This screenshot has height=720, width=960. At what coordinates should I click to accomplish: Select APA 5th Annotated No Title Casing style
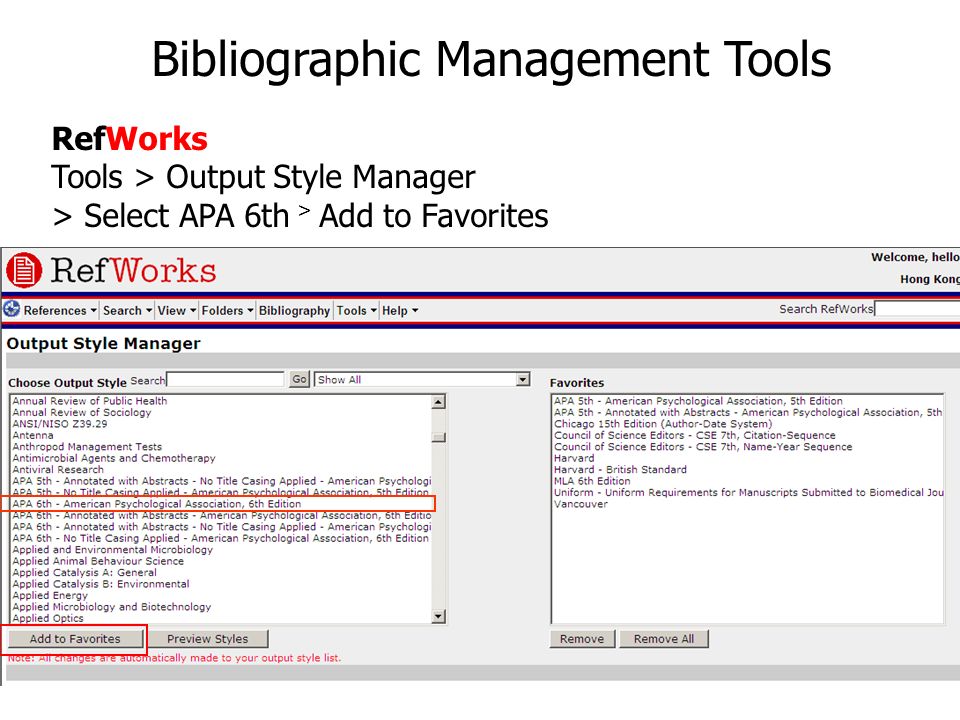point(222,481)
